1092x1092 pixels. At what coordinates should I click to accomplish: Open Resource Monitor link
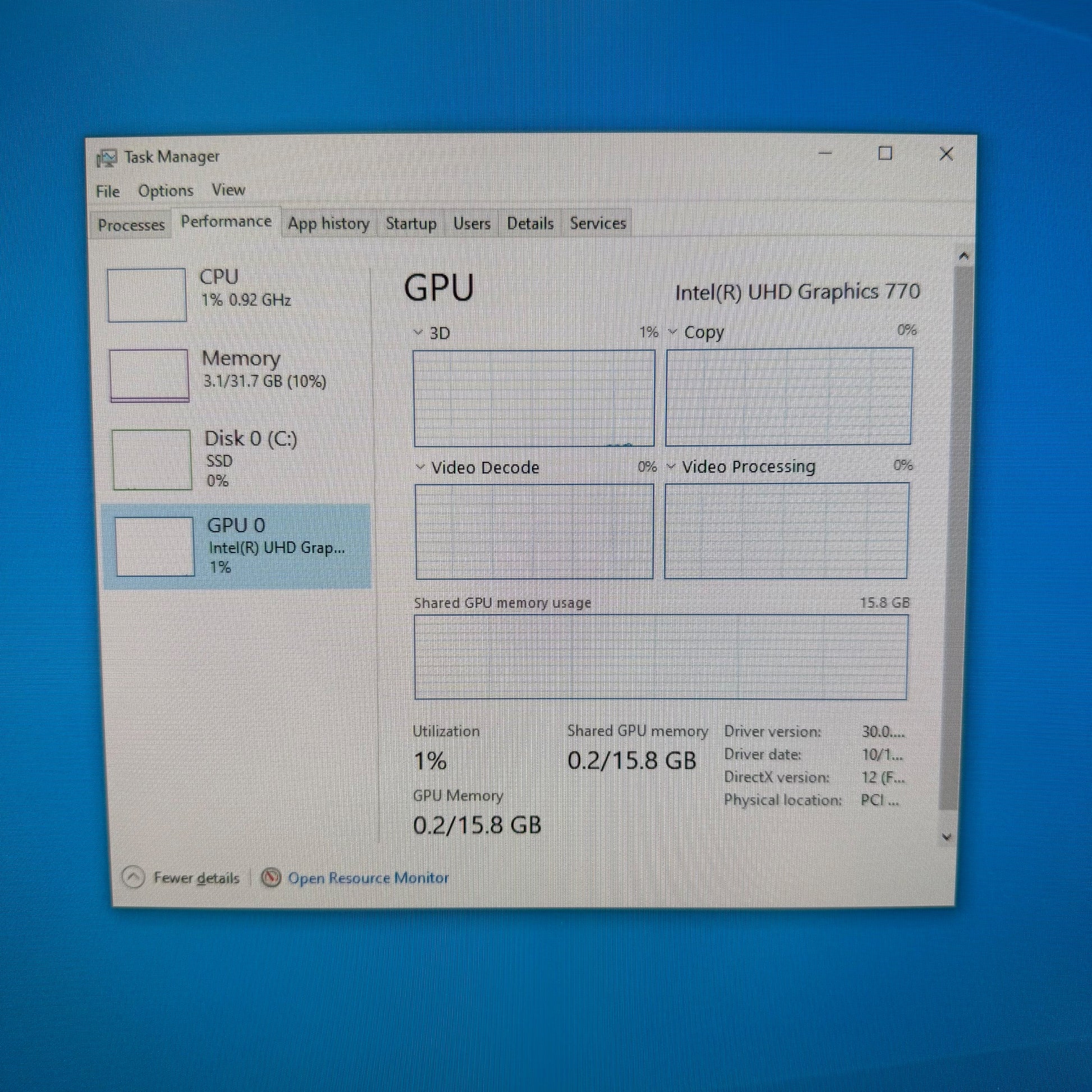coord(368,877)
